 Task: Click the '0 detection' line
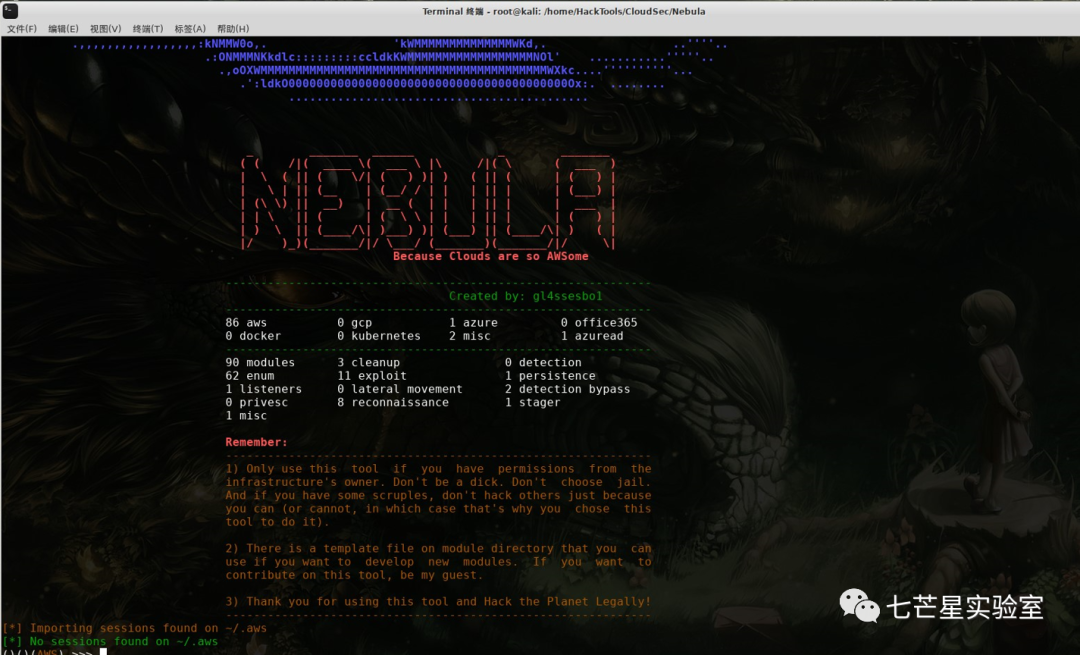point(543,362)
